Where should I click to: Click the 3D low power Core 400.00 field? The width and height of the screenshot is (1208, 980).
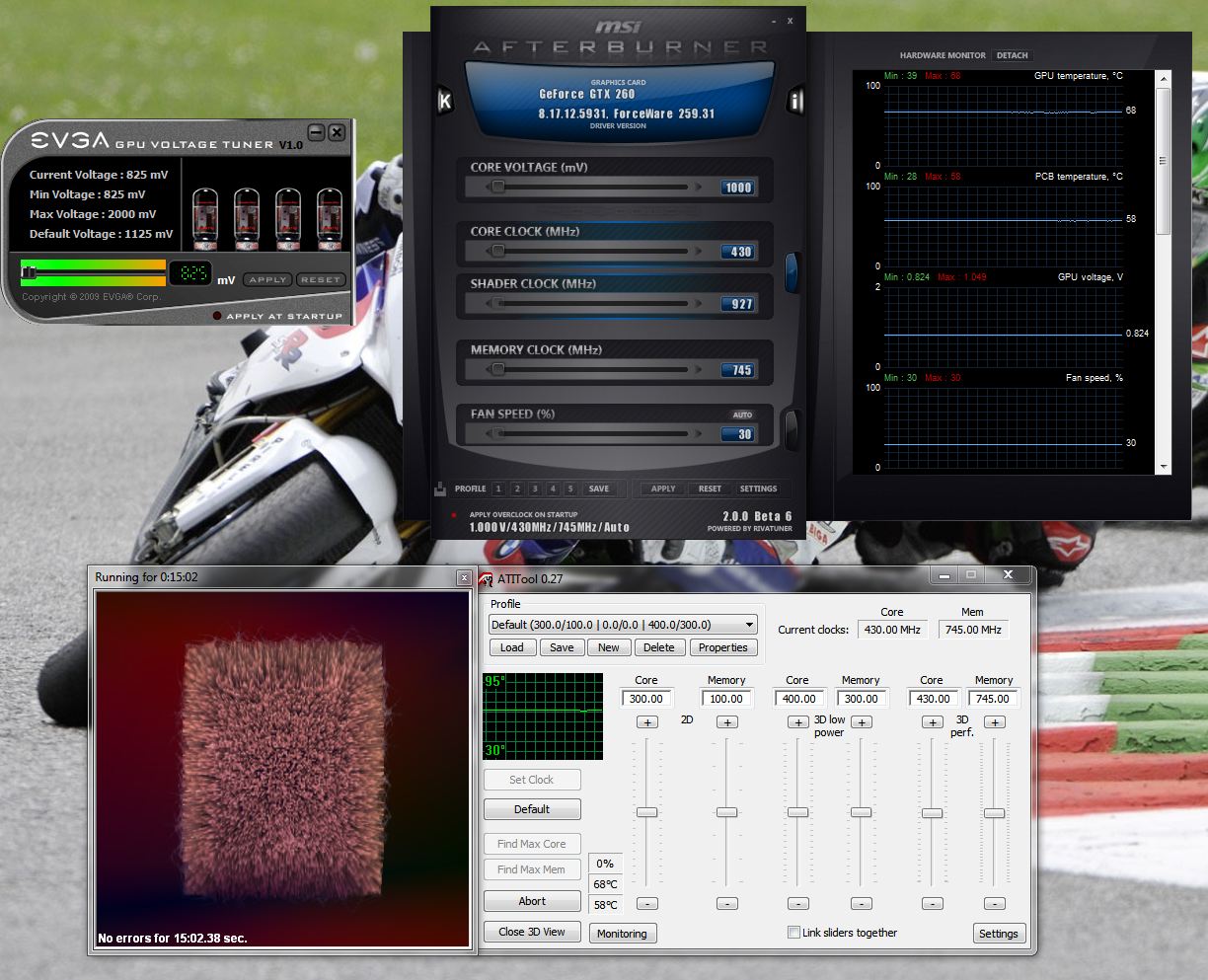(x=797, y=699)
